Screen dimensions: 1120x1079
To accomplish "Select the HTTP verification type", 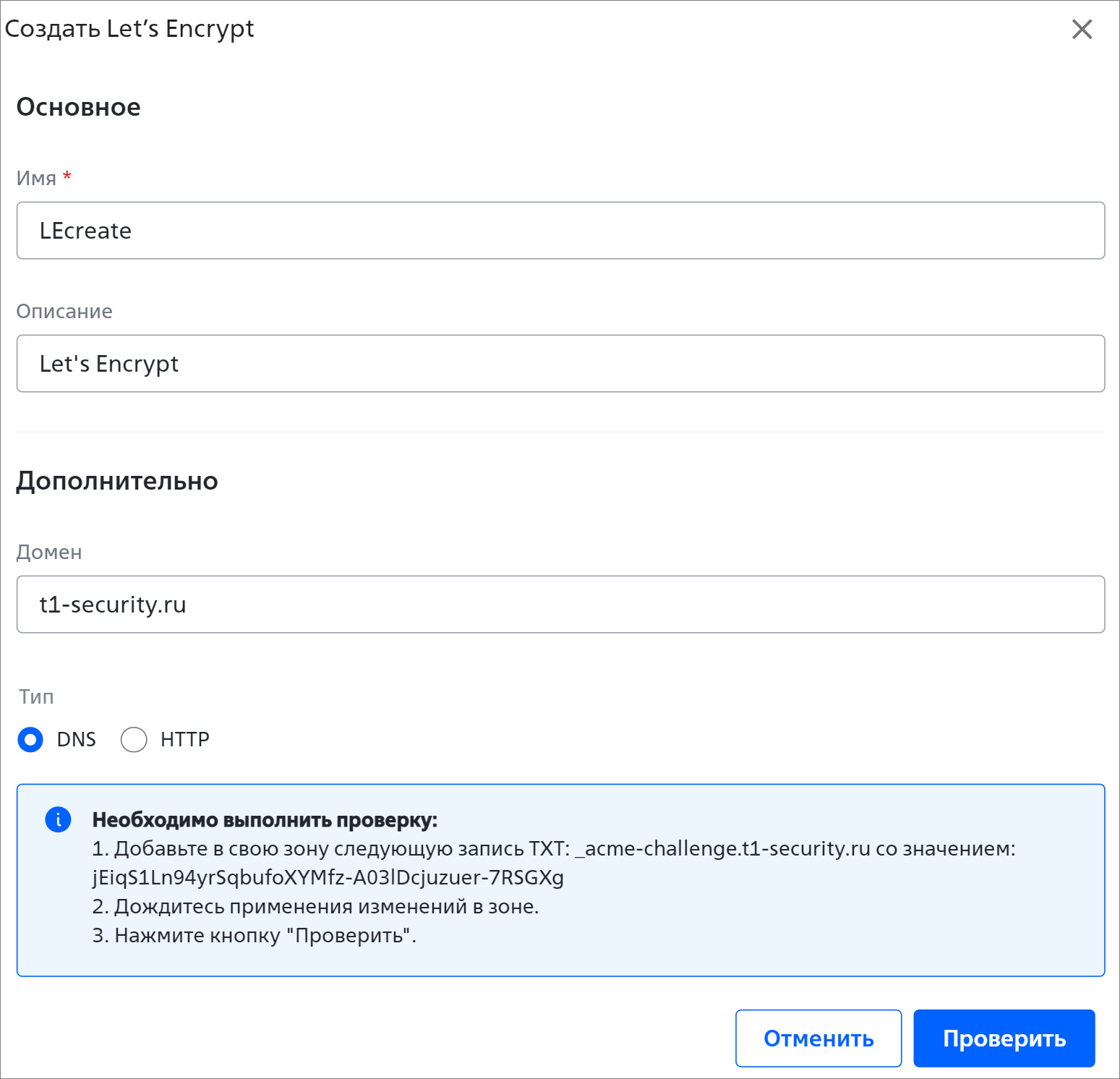I will [x=134, y=739].
